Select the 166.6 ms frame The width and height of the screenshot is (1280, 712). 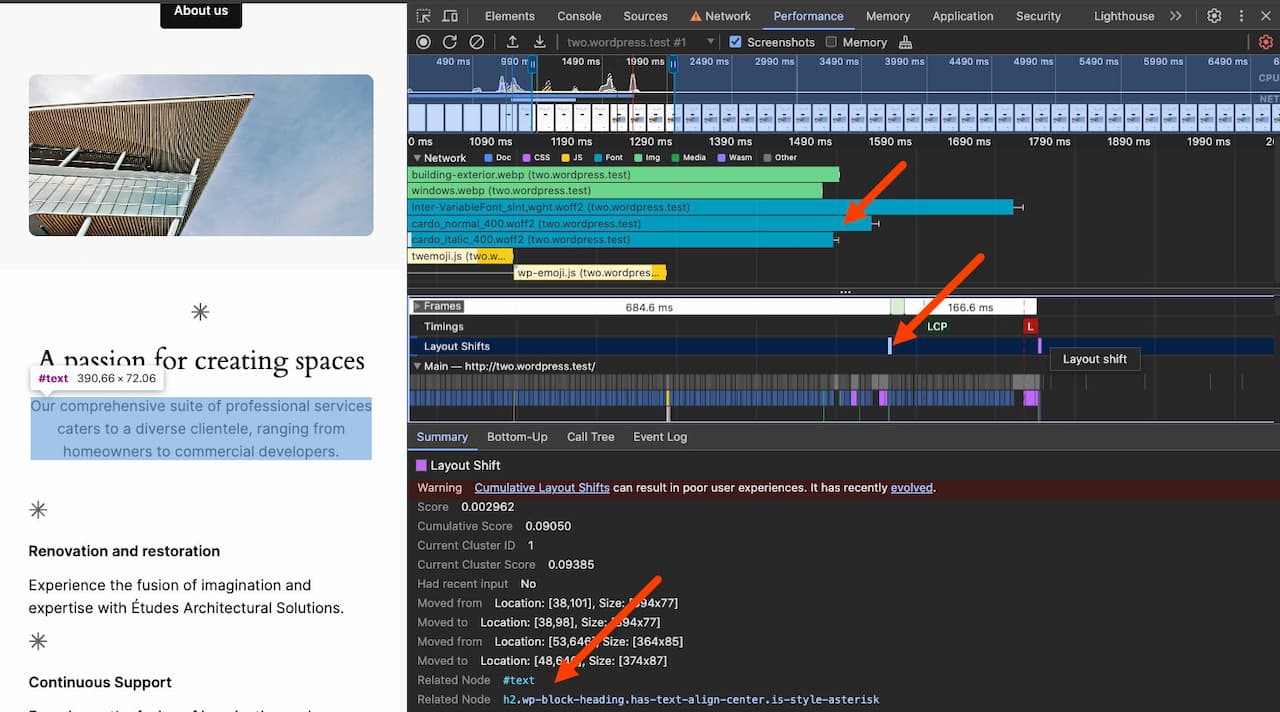coord(970,307)
